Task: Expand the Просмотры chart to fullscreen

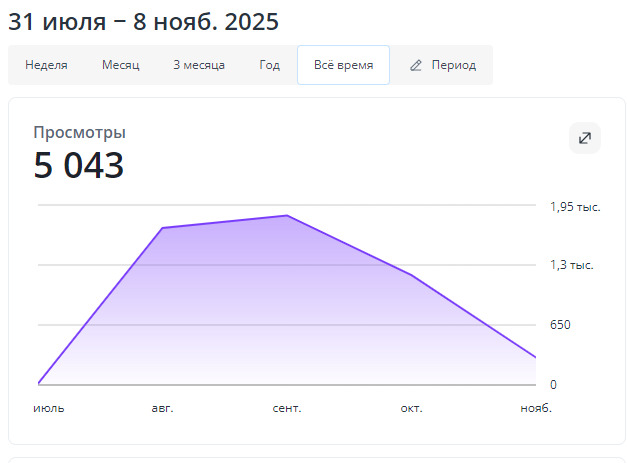Action: (x=585, y=138)
